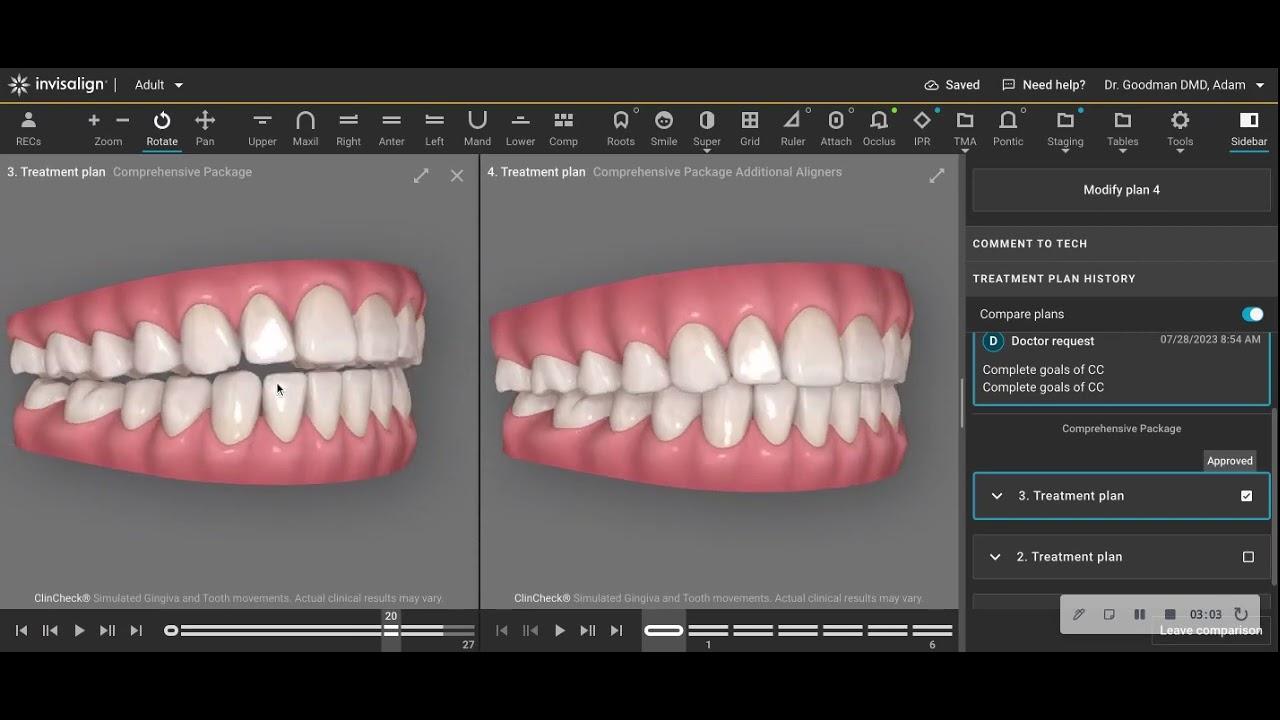Switch to the Right view
This screenshot has height=720, width=1280.
point(348,128)
